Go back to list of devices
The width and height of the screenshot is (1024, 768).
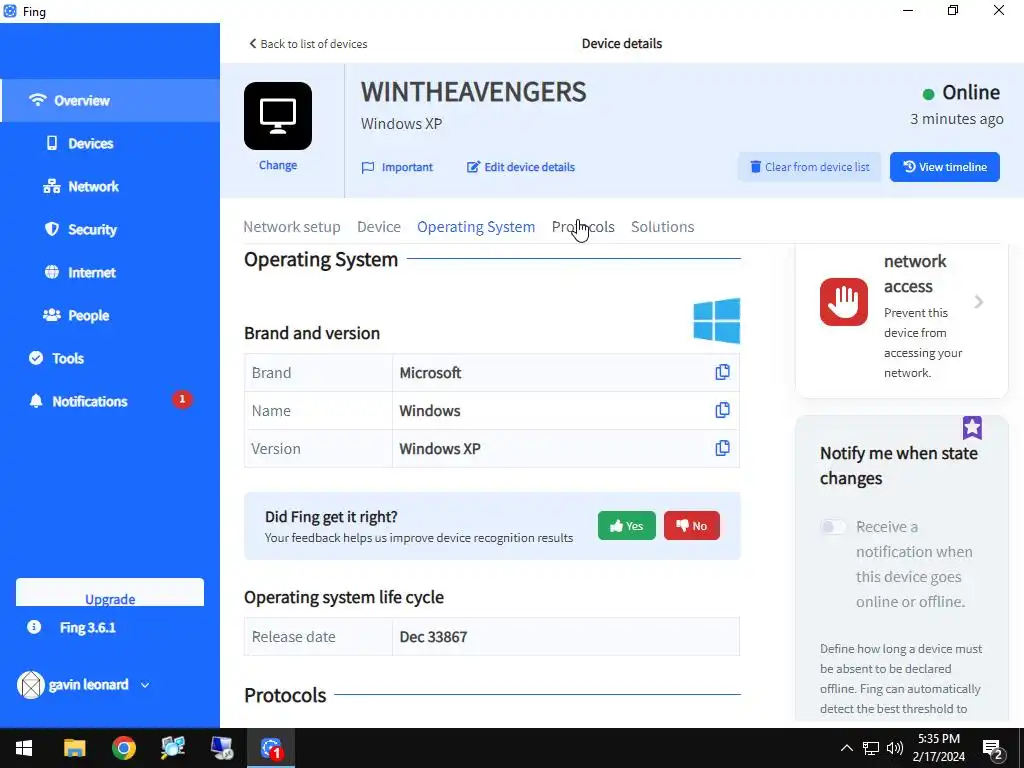[308, 44]
